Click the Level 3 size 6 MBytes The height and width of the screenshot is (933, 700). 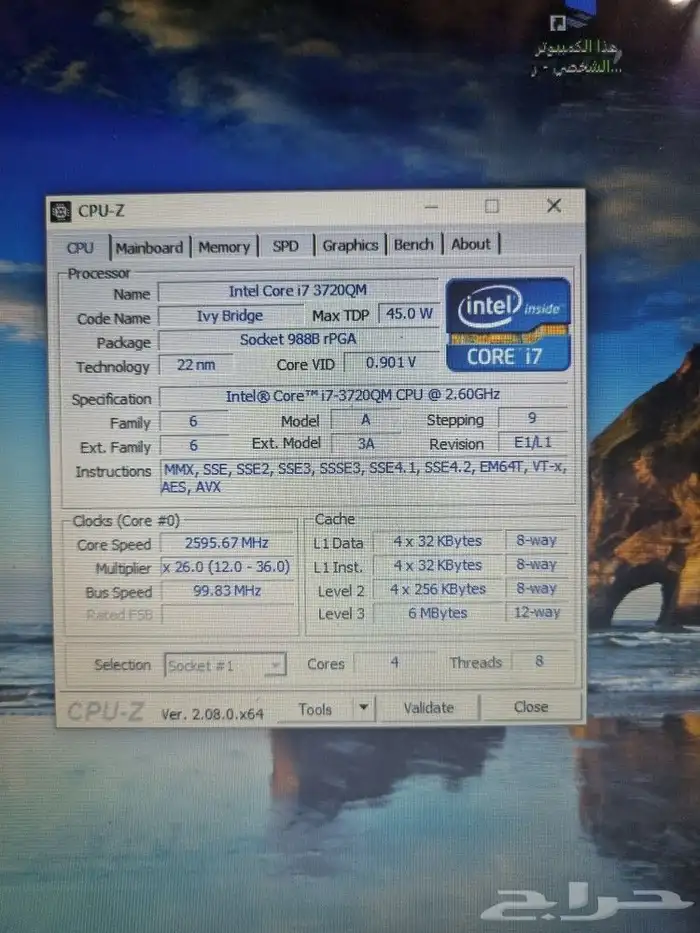point(438,613)
